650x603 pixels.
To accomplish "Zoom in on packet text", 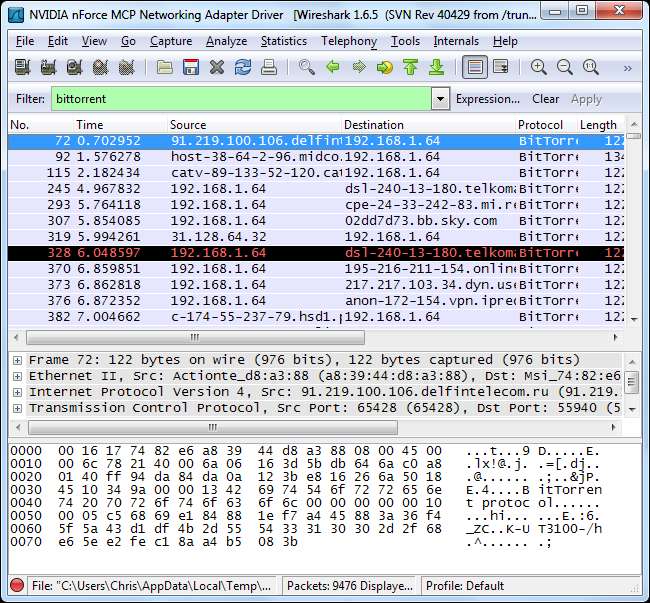I will 538,67.
